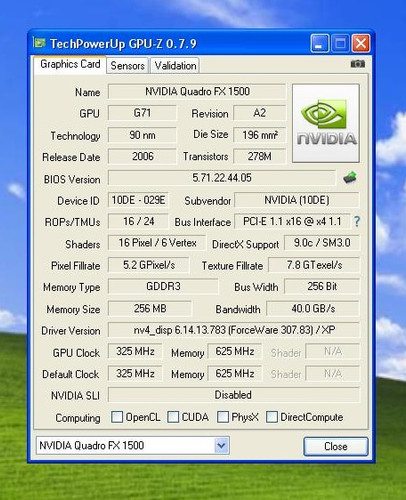Screen dimensions: 406x500
Task: Minimize the GPU-Z window
Action: coord(319,43)
